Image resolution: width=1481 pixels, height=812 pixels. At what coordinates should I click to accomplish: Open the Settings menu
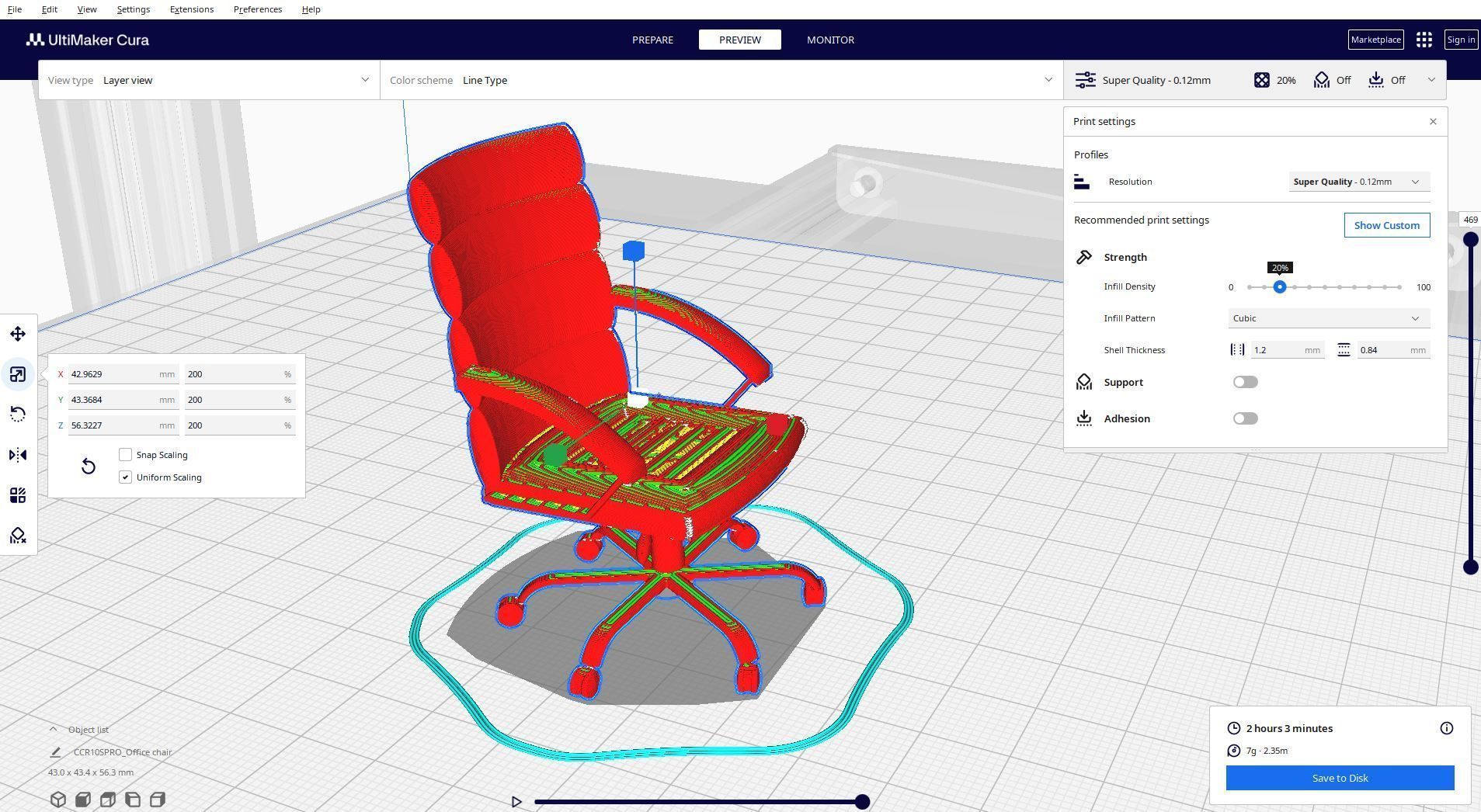(x=134, y=9)
